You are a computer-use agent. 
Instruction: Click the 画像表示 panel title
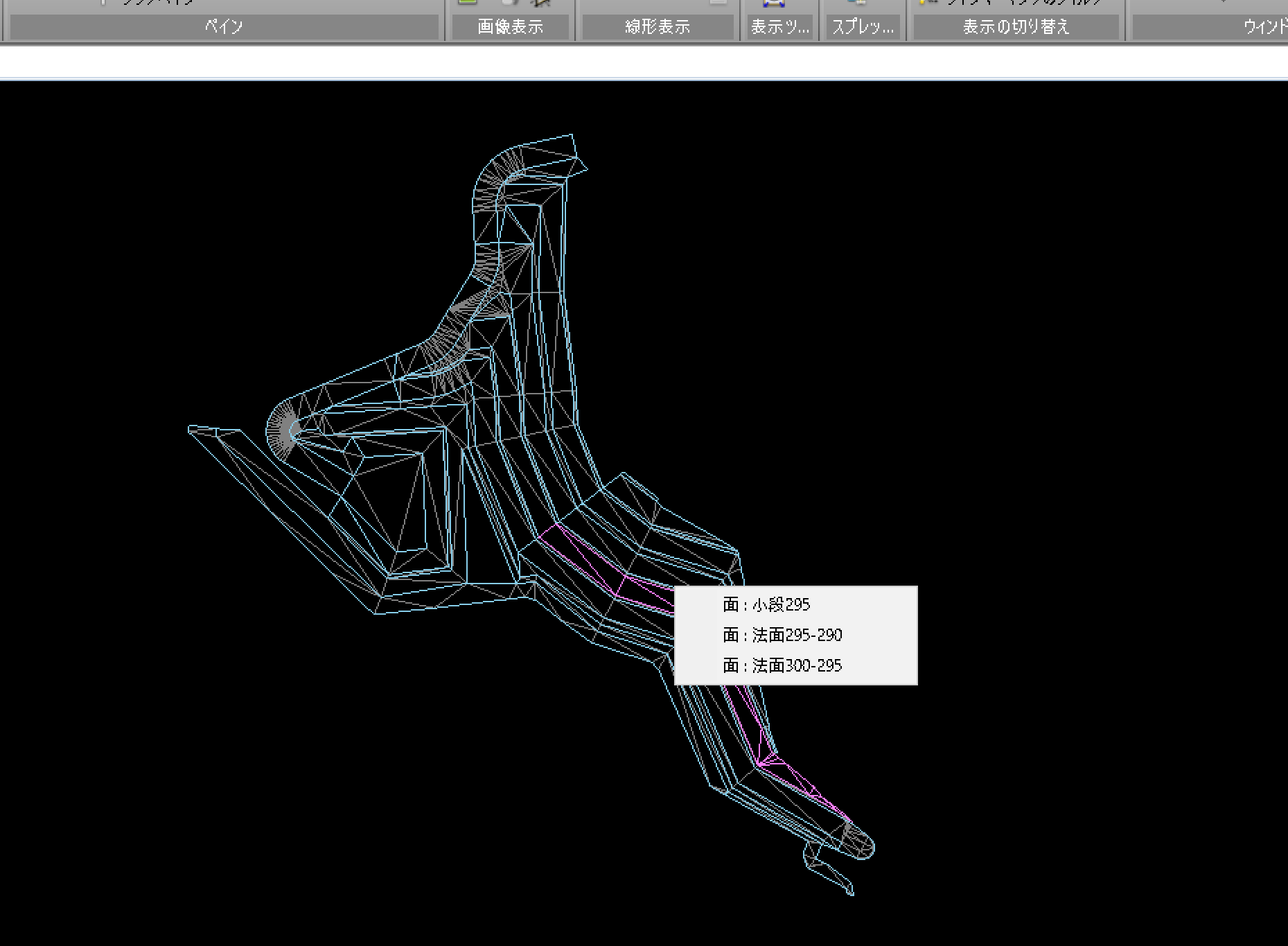511,27
